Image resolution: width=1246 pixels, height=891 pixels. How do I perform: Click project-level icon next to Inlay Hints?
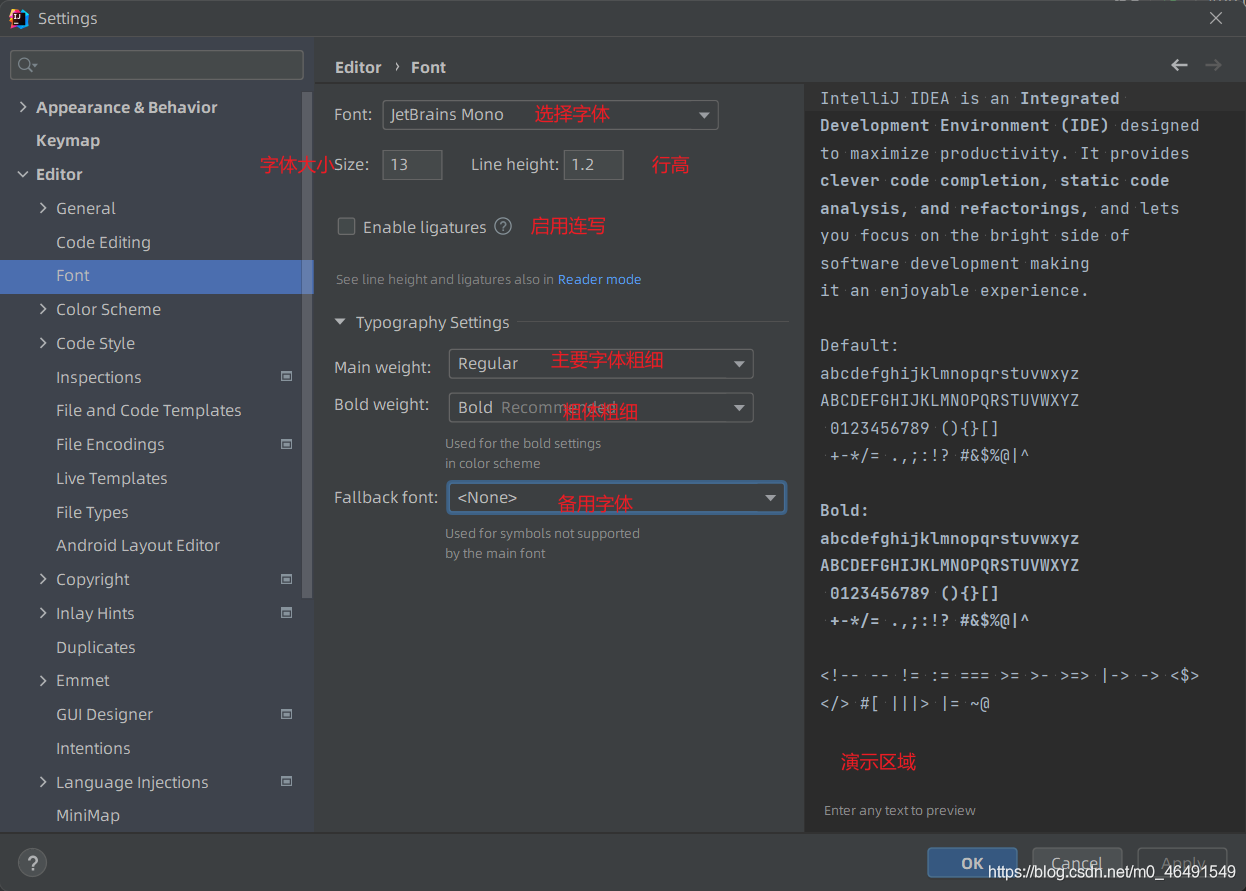[x=287, y=612]
